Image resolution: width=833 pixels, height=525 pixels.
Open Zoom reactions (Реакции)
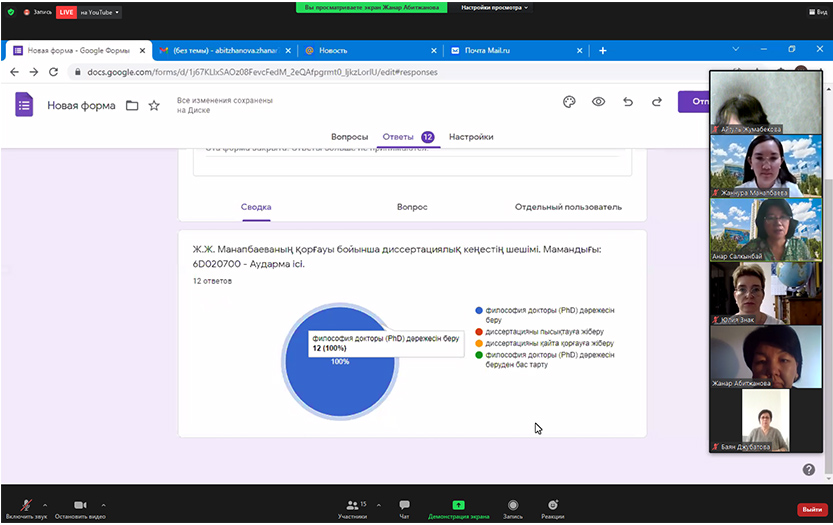552,509
